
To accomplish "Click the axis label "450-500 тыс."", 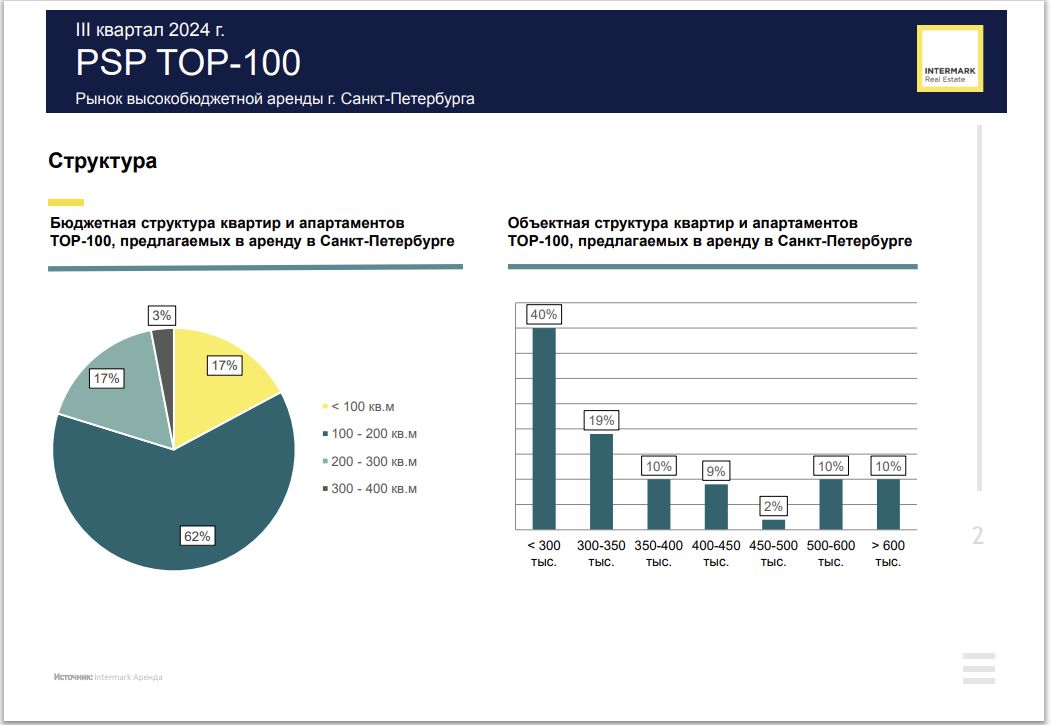I will click(x=774, y=553).
